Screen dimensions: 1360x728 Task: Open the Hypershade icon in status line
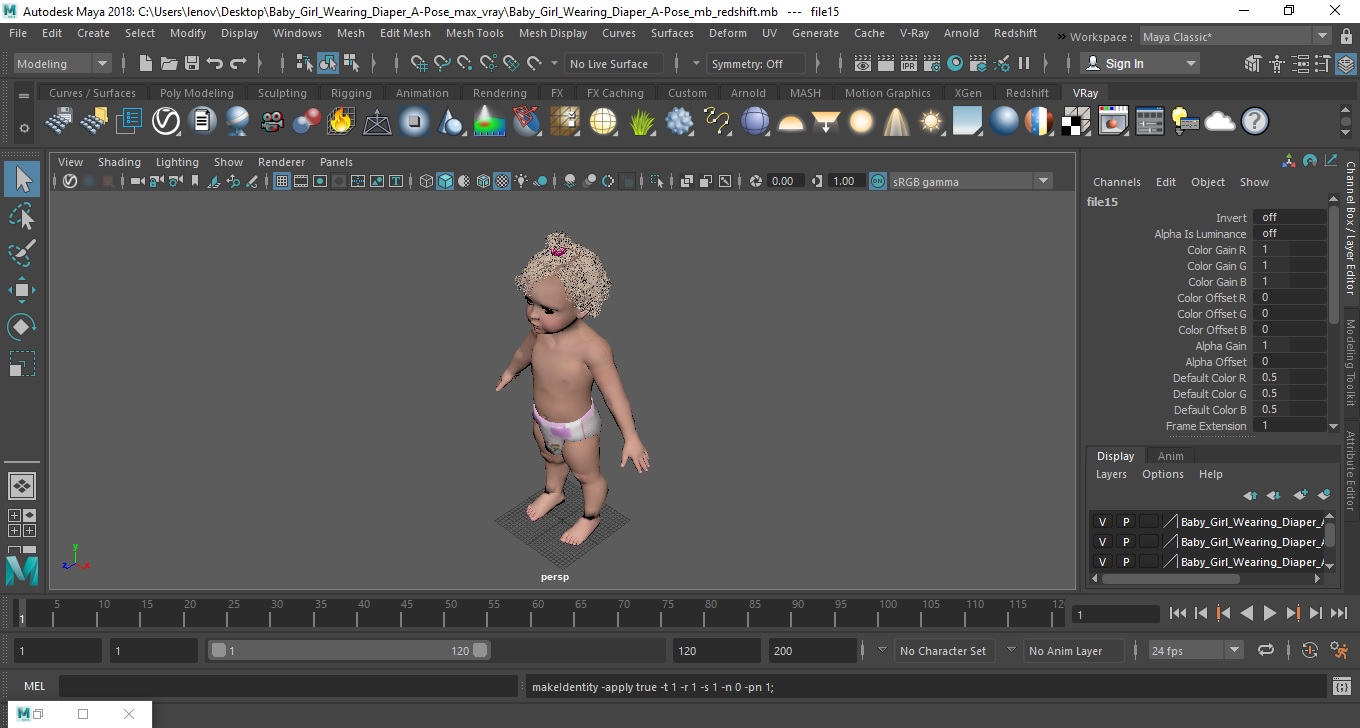click(955, 63)
